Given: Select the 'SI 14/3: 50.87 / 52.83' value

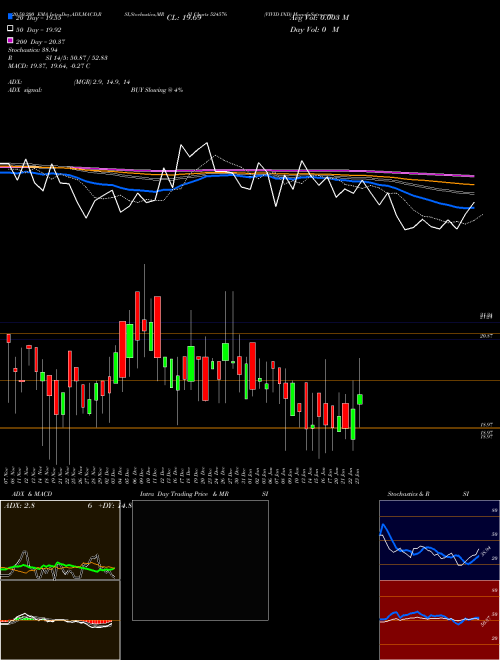Looking at the screenshot, I should [x=77, y=58].
